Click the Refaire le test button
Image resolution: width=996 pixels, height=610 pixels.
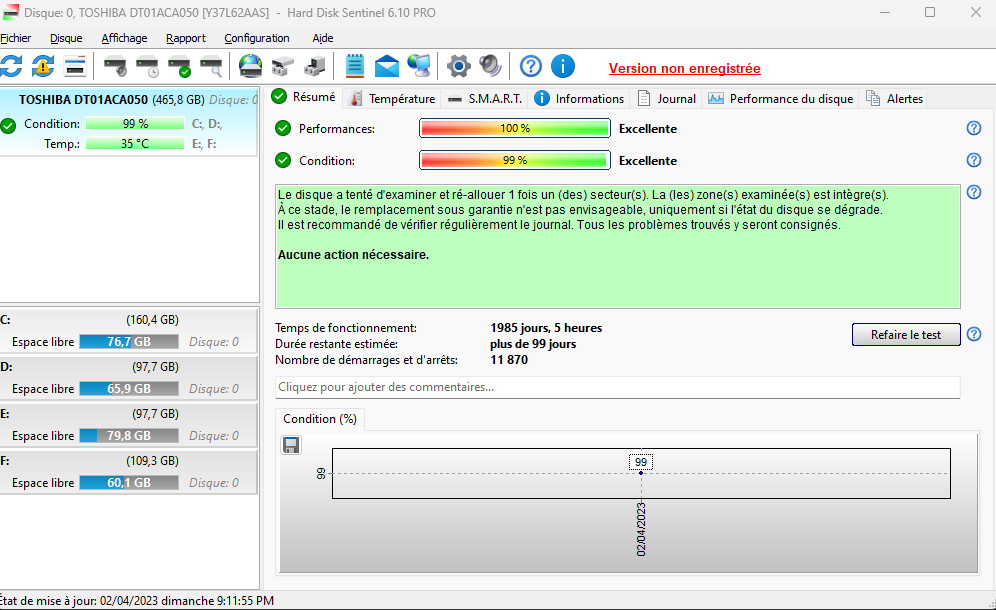pyautogui.click(x=906, y=334)
